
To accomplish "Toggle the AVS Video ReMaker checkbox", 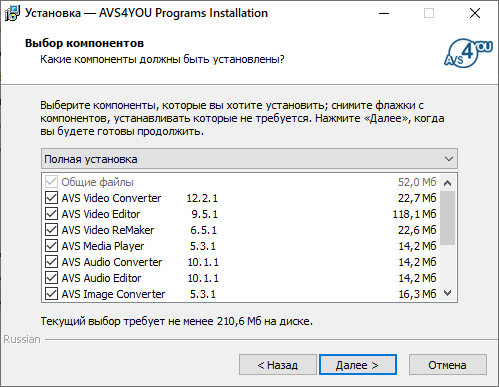I will [x=51, y=230].
